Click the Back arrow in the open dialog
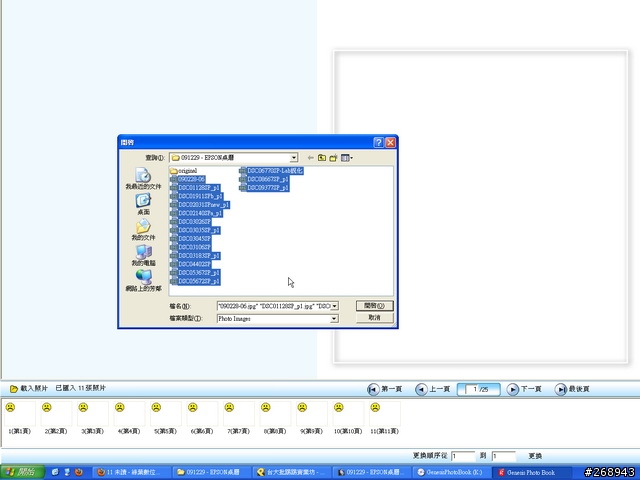This screenshot has height=480, width=640. point(310,158)
